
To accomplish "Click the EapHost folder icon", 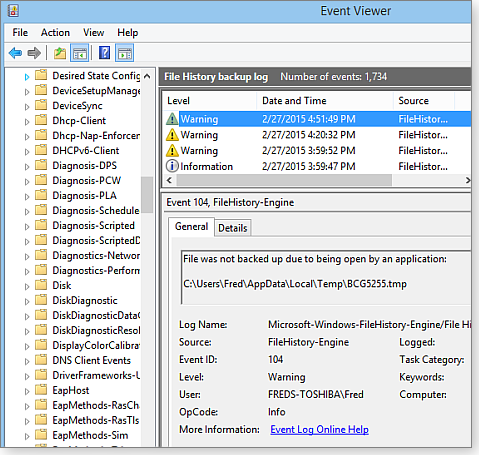I will [41, 390].
